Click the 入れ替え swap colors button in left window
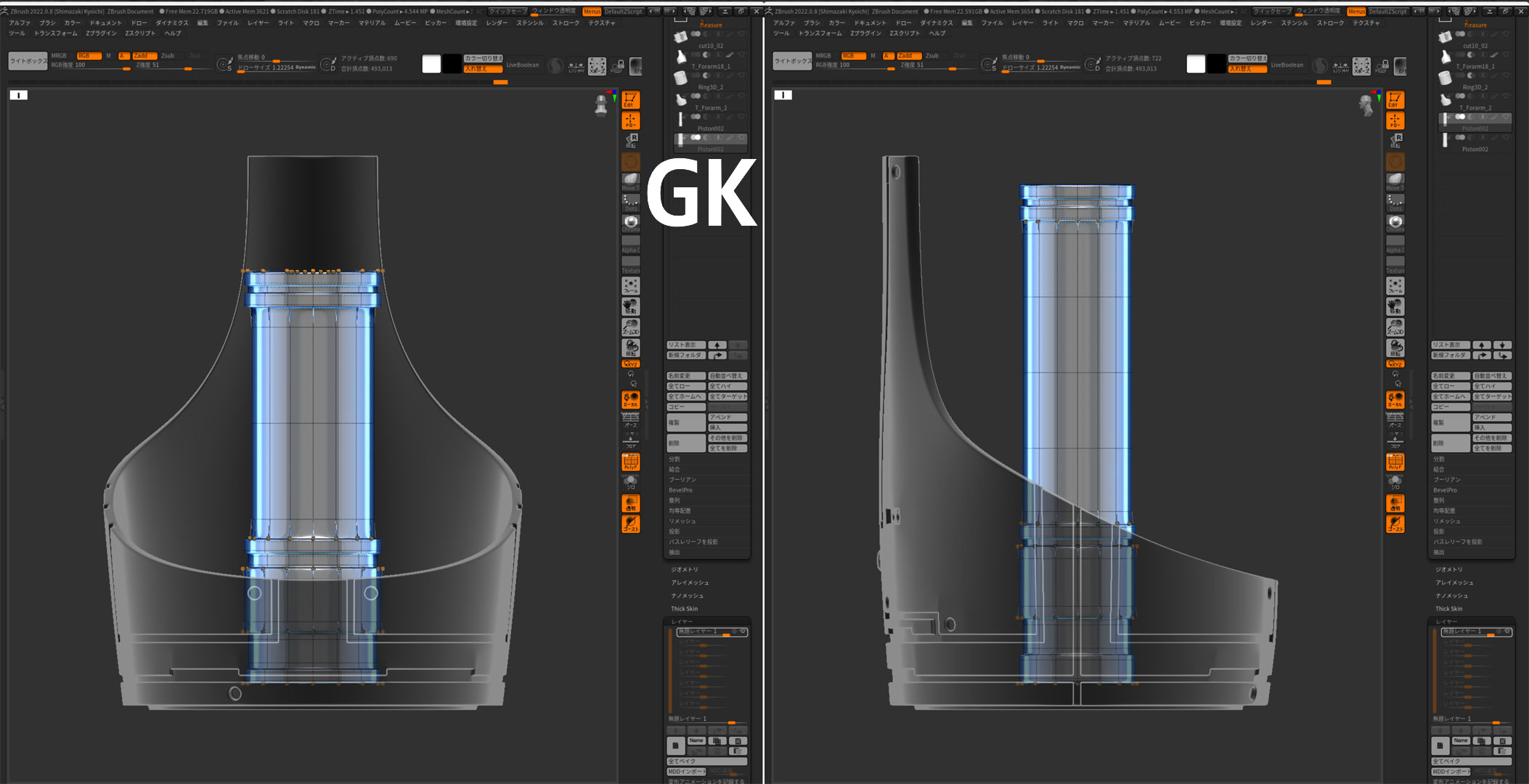1529x784 pixels. pos(482,68)
